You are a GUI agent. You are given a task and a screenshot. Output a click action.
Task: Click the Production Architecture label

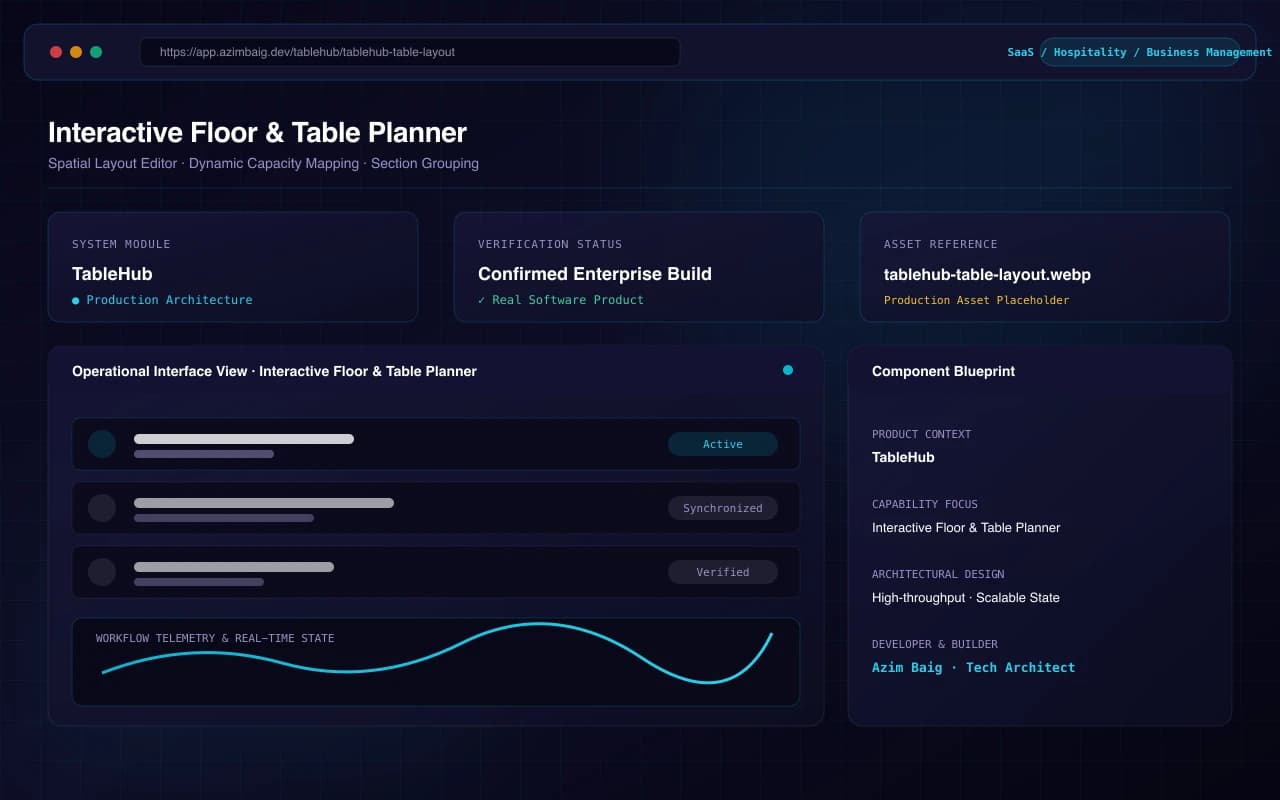click(169, 300)
